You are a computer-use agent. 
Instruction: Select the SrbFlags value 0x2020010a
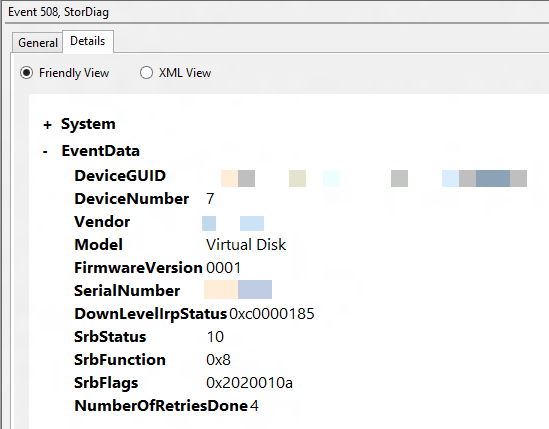(249, 383)
